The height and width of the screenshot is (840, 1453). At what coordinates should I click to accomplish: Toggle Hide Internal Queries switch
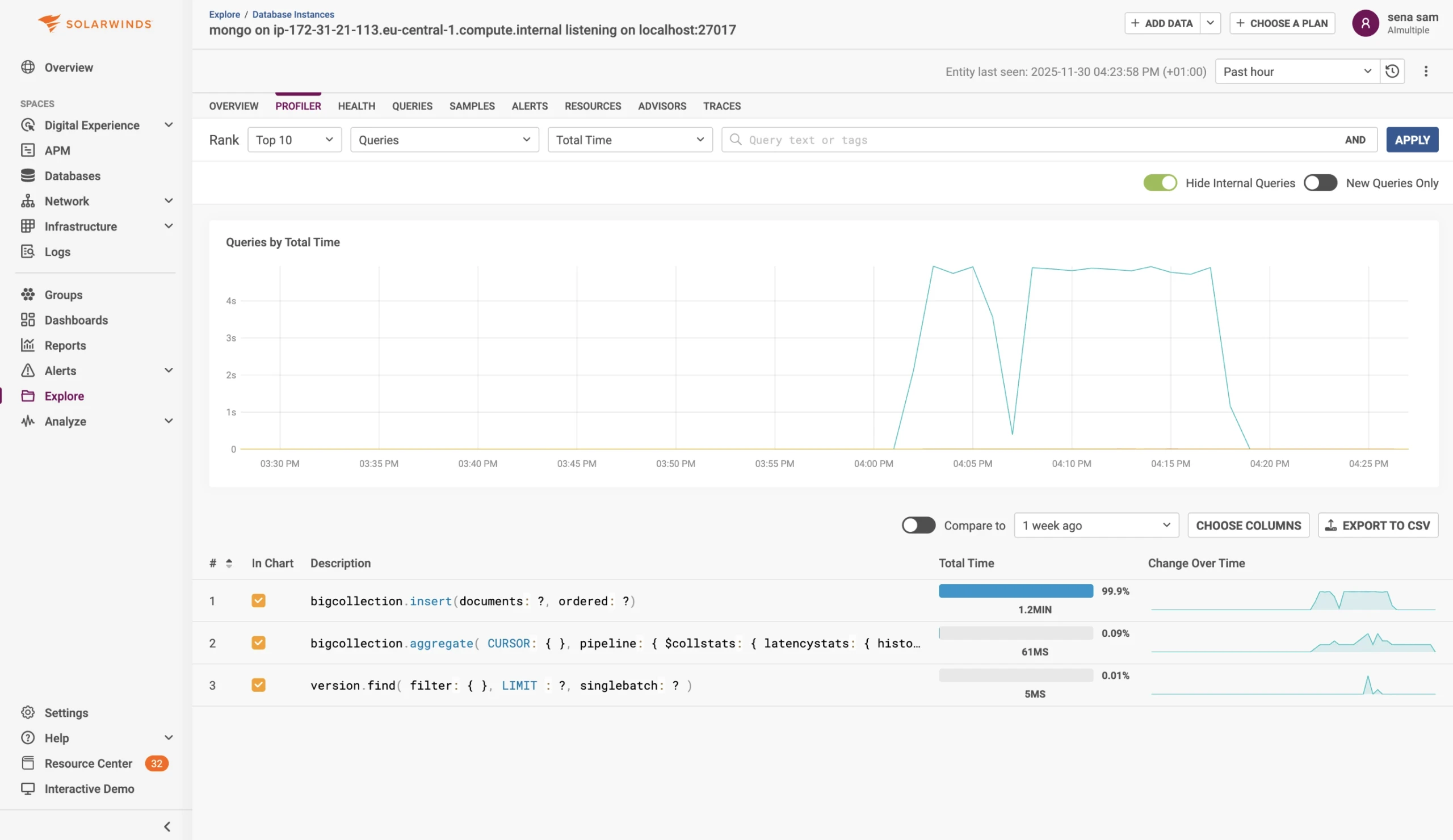coord(1160,183)
